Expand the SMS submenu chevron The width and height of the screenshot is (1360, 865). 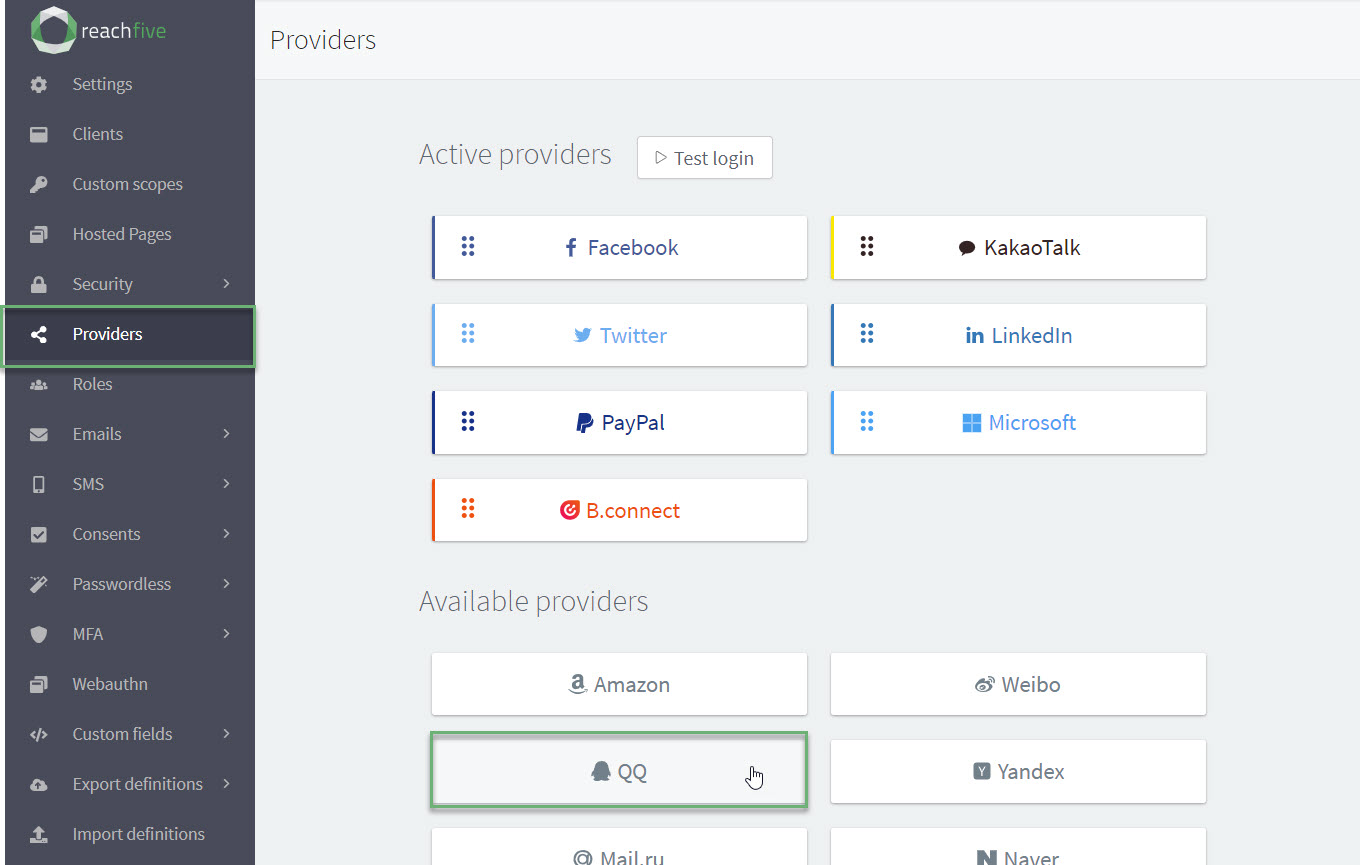tap(227, 484)
